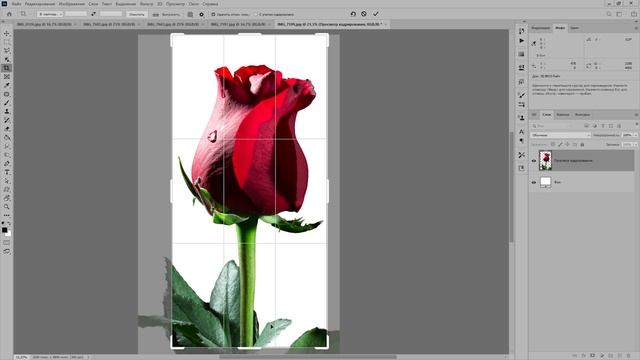Viewport: 640px width, 360px height.
Task: Set the background color swatch
Action: (9, 233)
